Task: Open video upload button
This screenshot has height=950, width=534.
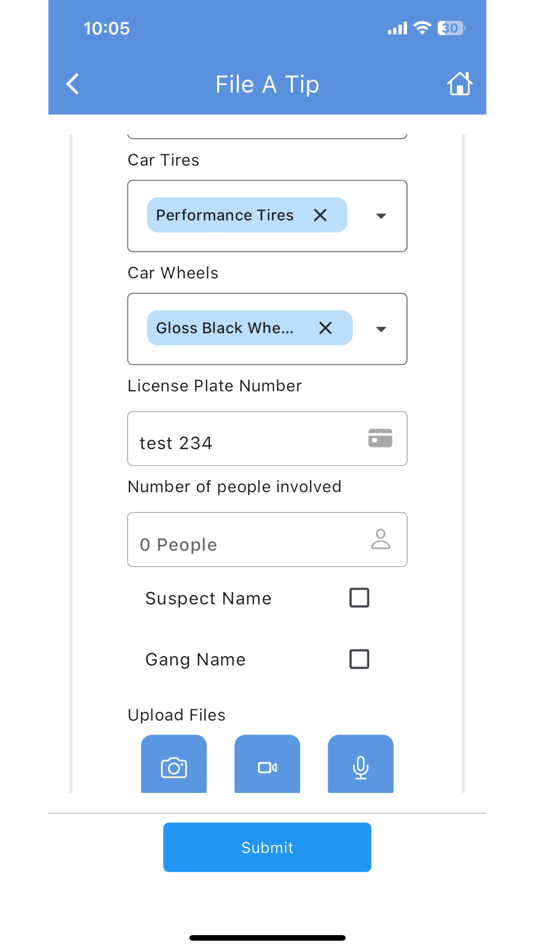Action: [267, 765]
